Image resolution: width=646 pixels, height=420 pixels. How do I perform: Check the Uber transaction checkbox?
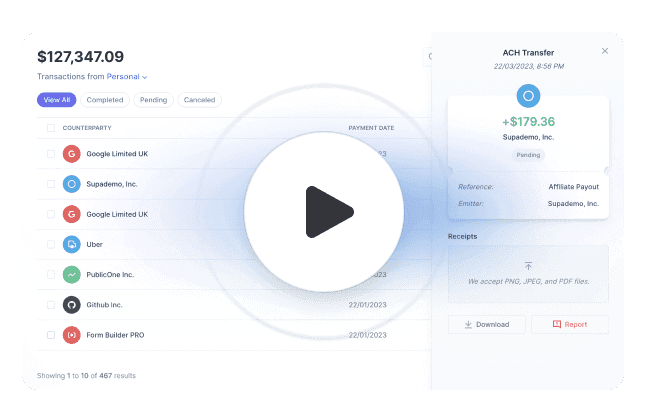tap(51, 244)
